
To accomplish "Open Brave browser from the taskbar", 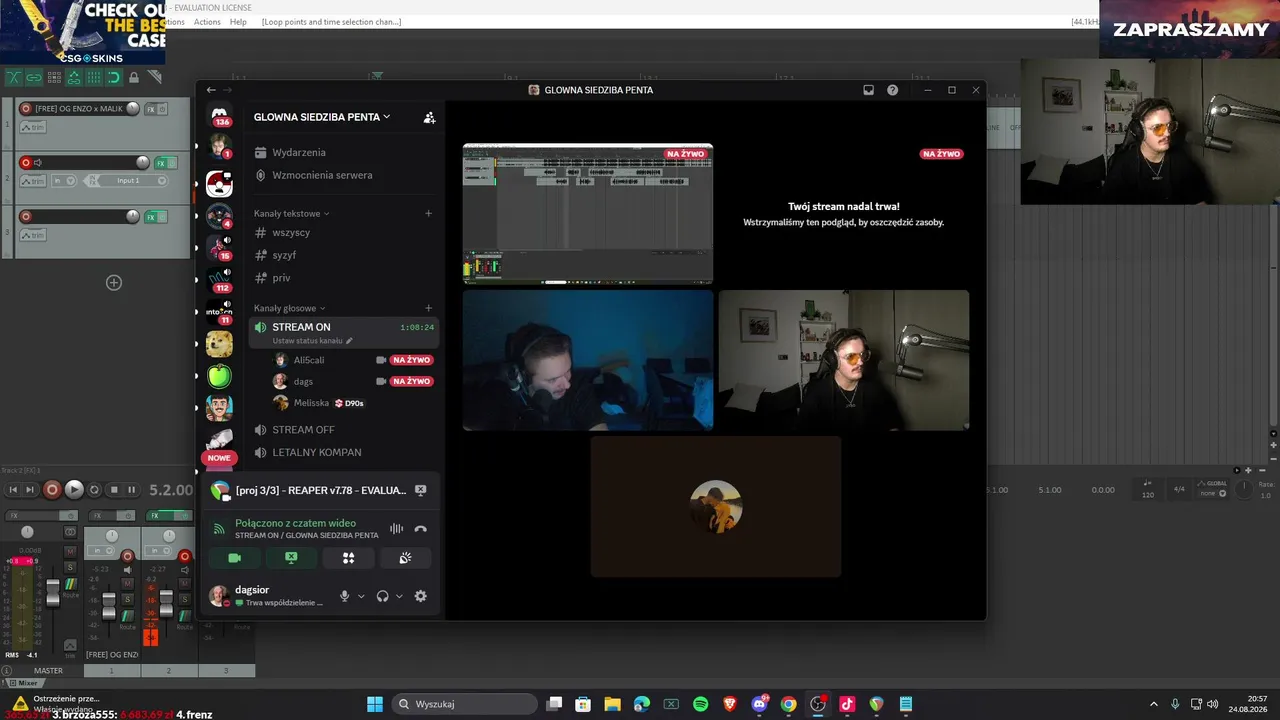I will pyautogui.click(x=729, y=704).
